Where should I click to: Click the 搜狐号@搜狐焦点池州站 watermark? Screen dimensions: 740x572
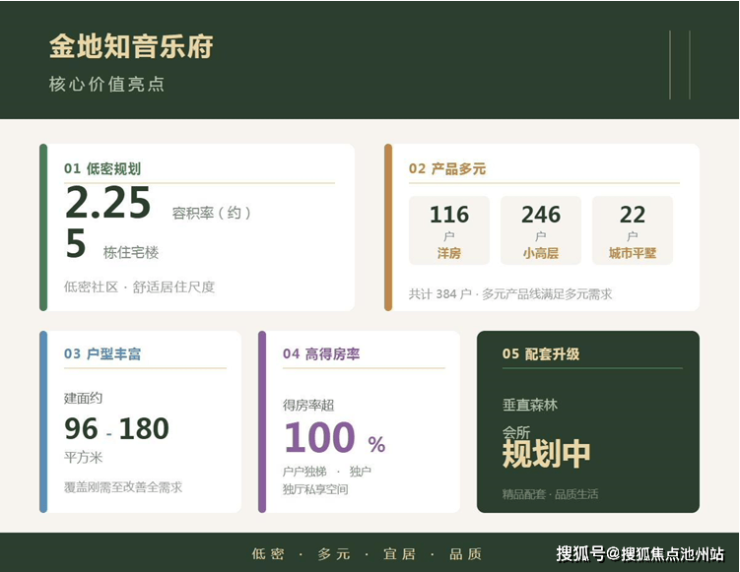[640, 554]
